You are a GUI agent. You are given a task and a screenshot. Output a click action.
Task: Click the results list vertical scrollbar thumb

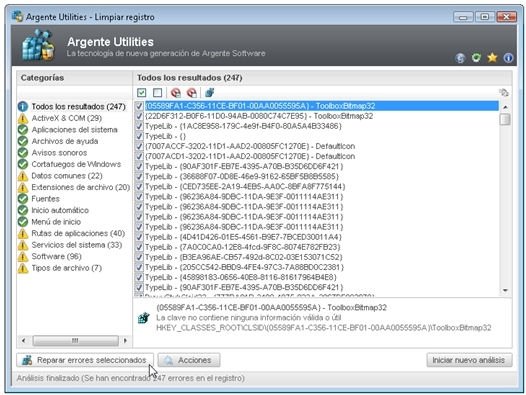click(x=505, y=119)
